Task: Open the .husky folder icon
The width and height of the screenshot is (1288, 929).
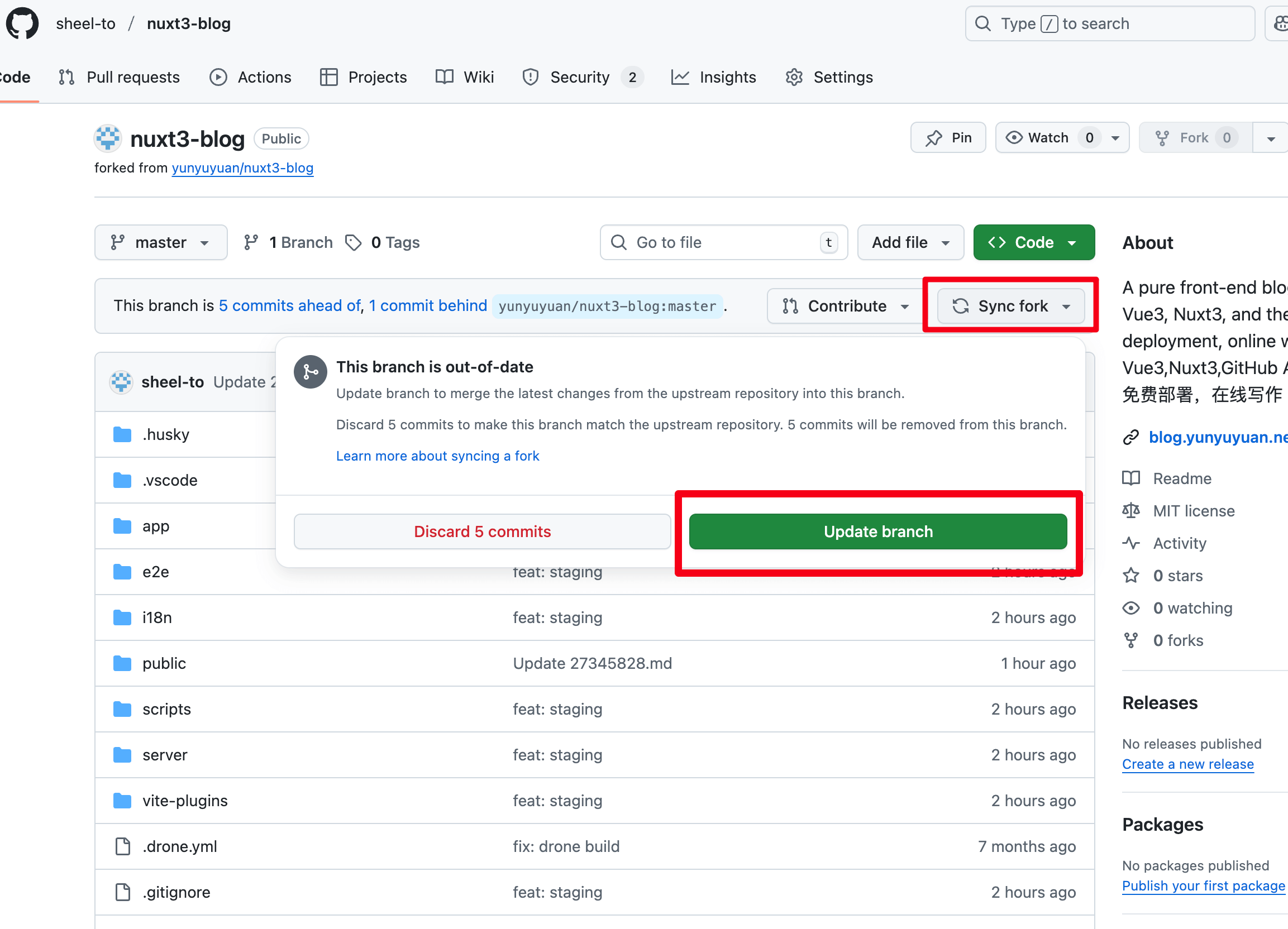Action: (122, 435)
